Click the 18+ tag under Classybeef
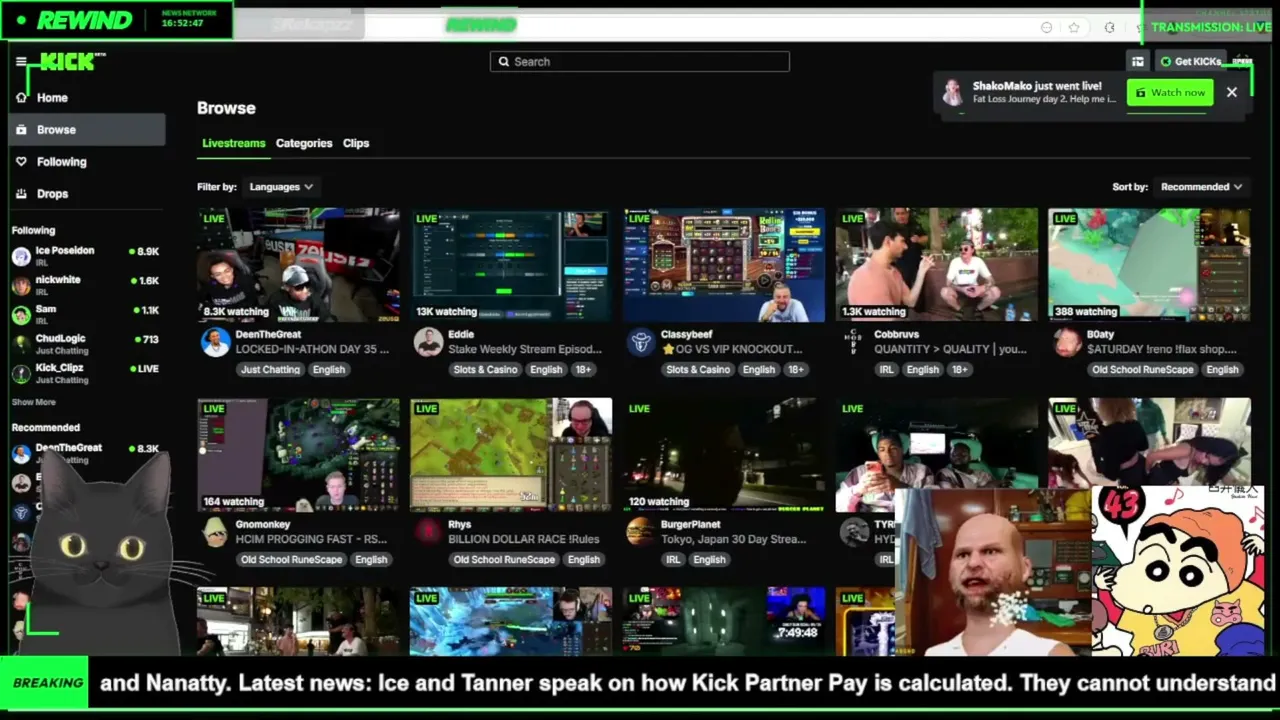Image resolution: width=1280 pixels, height=720 pixels. pos(795,370)
